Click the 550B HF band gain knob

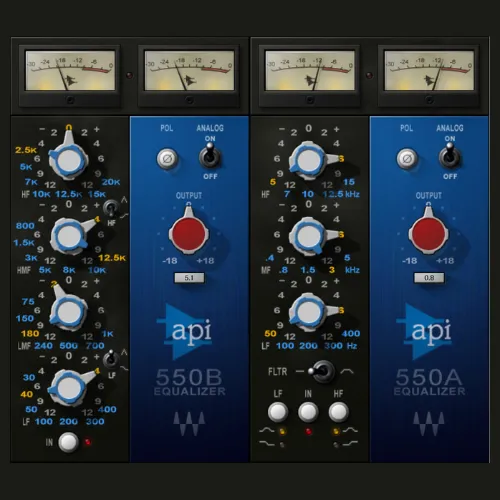point(69,160)
